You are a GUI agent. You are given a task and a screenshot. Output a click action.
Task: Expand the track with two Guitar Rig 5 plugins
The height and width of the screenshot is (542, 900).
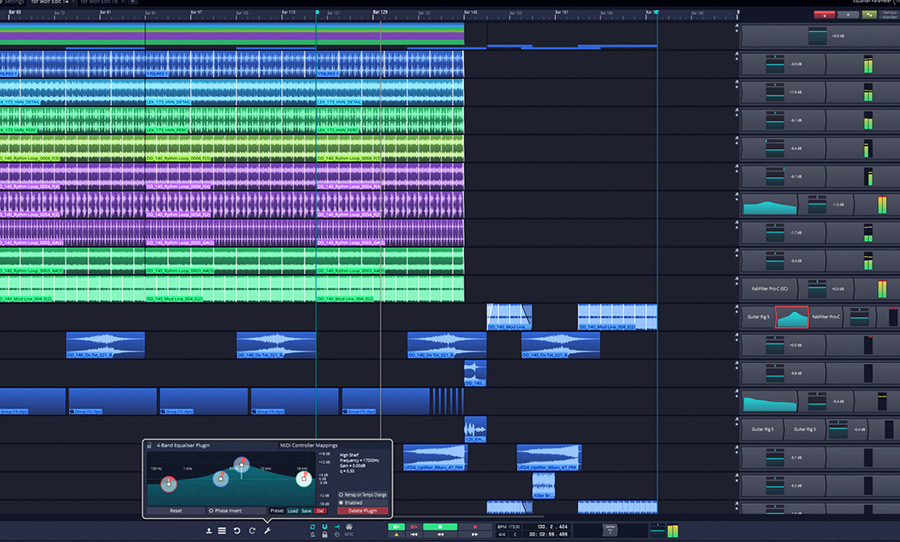click(737, 421)
